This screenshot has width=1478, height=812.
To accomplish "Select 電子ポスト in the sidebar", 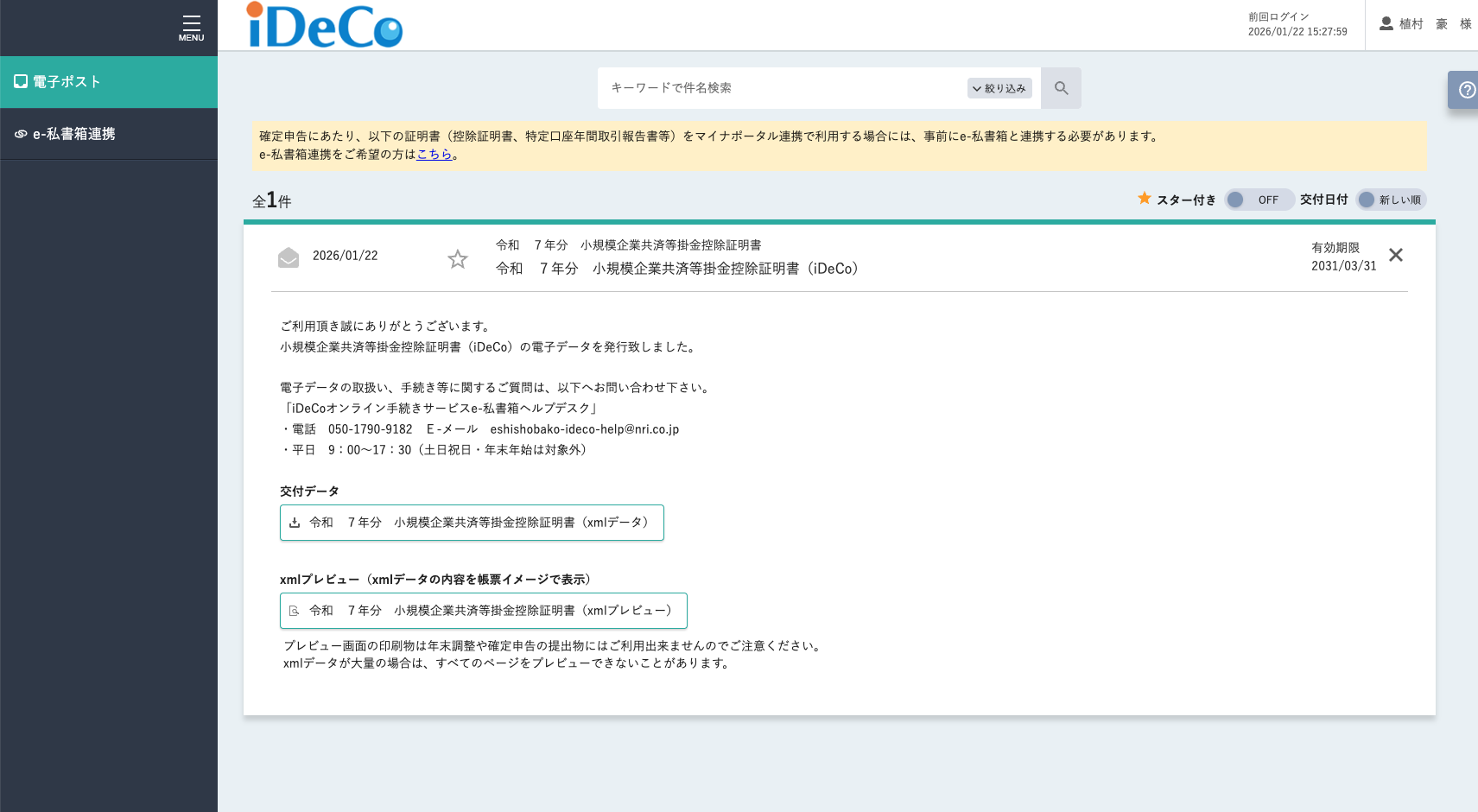I will click(x=109, y=82).
